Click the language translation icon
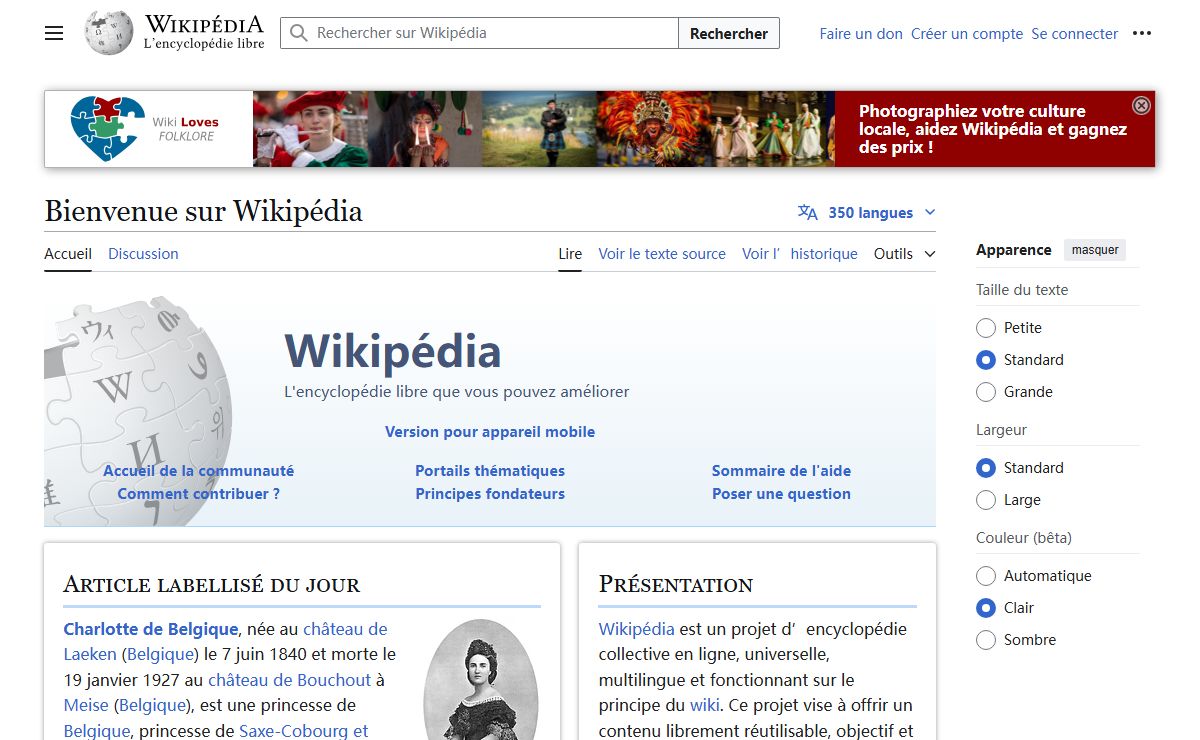The image size is (1200, 740). click(x=808, y=212)
